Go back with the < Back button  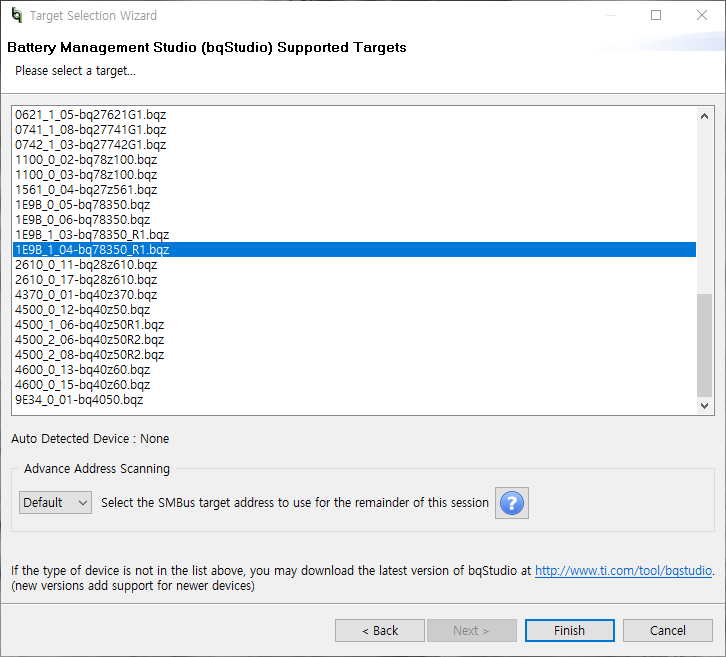[x=380, y=631]
